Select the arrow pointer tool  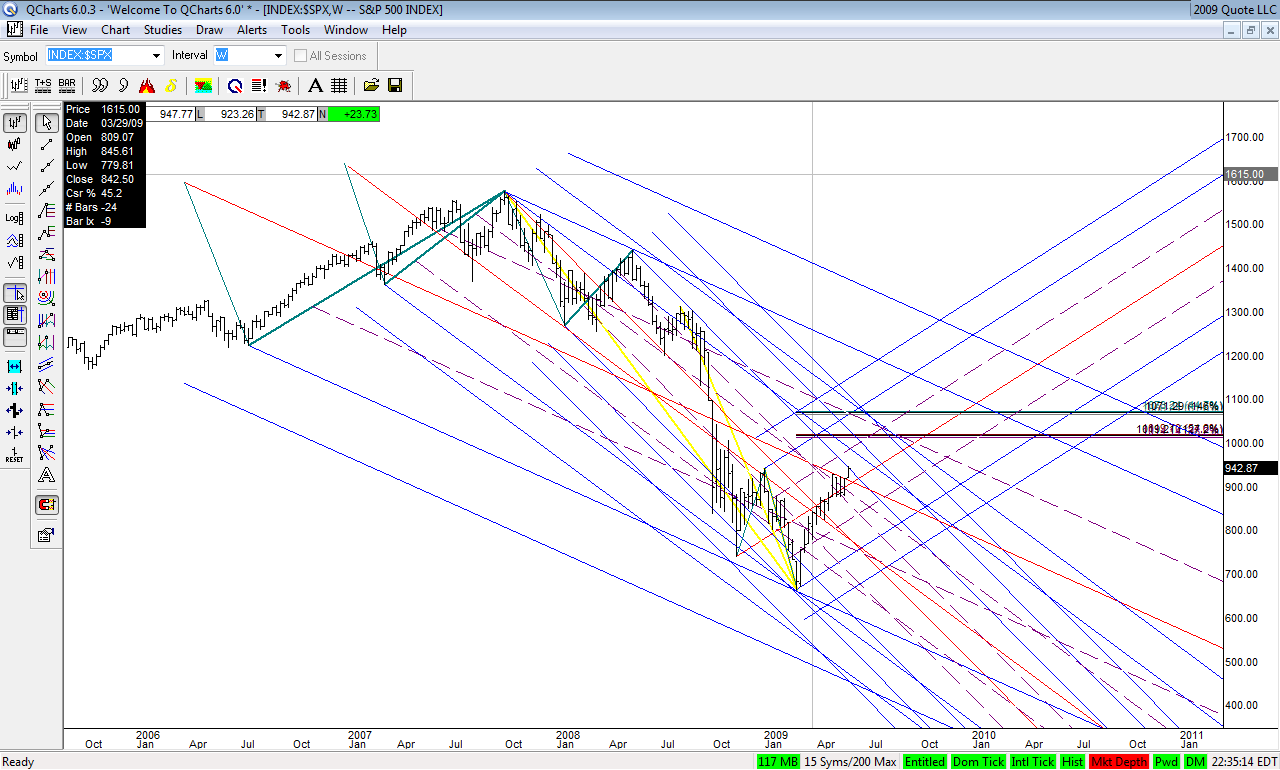coord(46,123)
